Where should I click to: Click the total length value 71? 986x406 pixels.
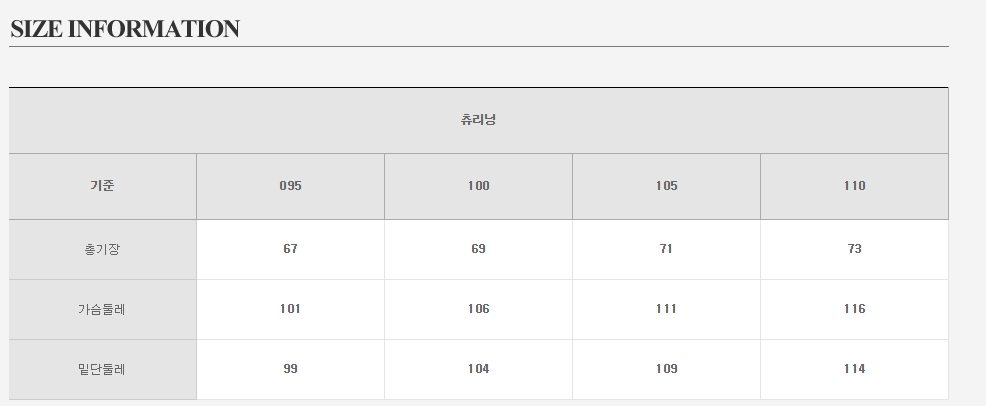(666, 249)
